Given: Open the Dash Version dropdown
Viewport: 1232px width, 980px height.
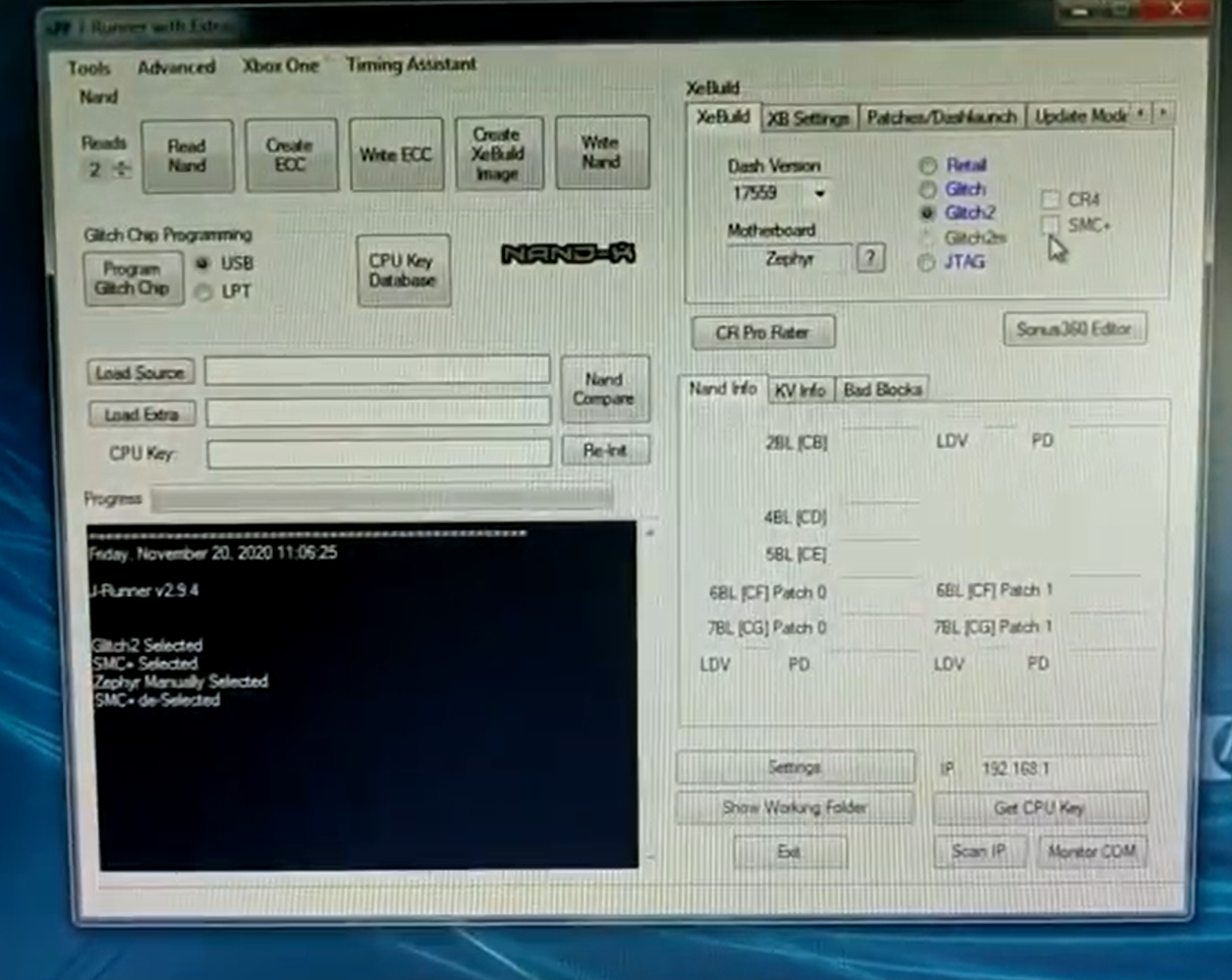Looking at the screenshot, I should (819, 193).
